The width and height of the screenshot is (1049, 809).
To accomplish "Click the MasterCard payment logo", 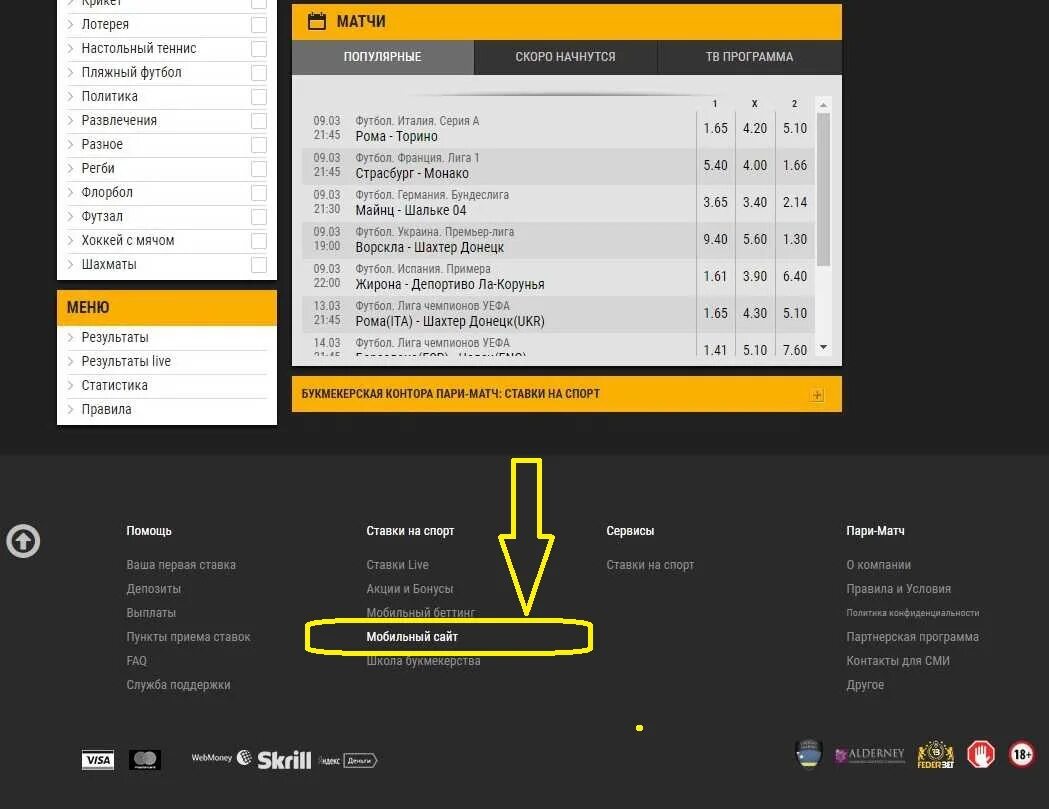I will pos(145,759).
